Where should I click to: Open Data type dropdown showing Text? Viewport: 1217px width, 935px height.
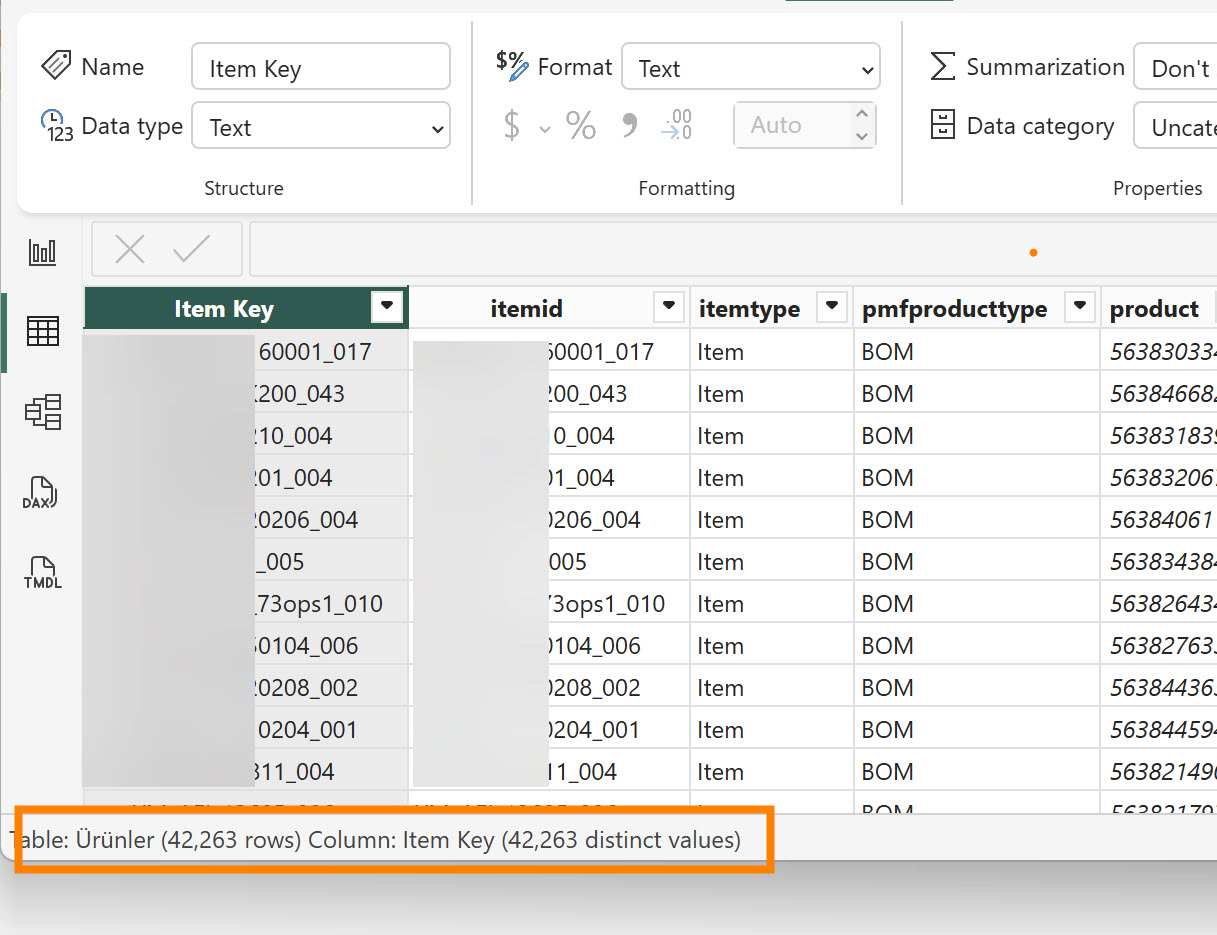(x=321, y=127)
